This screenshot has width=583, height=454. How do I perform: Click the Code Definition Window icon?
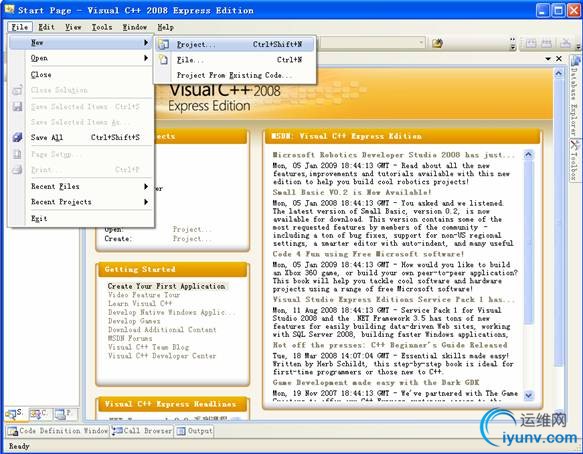point(13,431)
